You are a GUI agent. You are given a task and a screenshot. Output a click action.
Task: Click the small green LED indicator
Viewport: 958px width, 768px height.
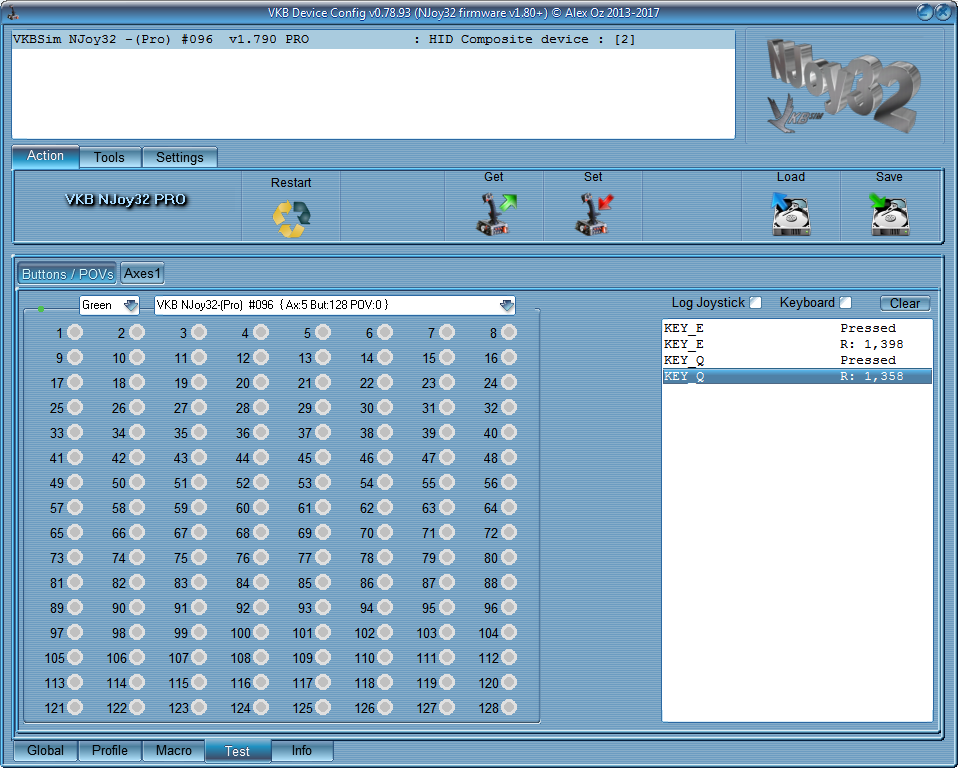40,309
